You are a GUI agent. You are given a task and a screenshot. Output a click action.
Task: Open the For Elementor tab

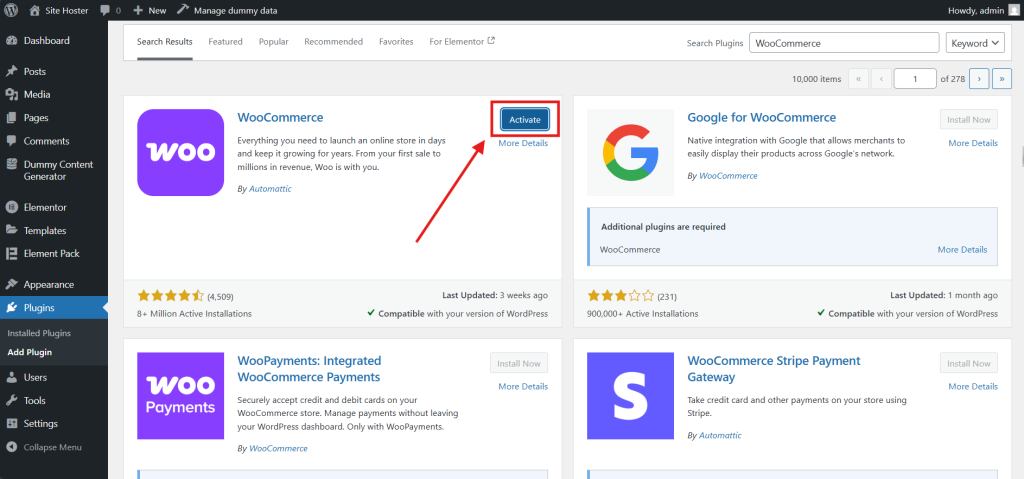pyautogui.click(x=462, y=42)
